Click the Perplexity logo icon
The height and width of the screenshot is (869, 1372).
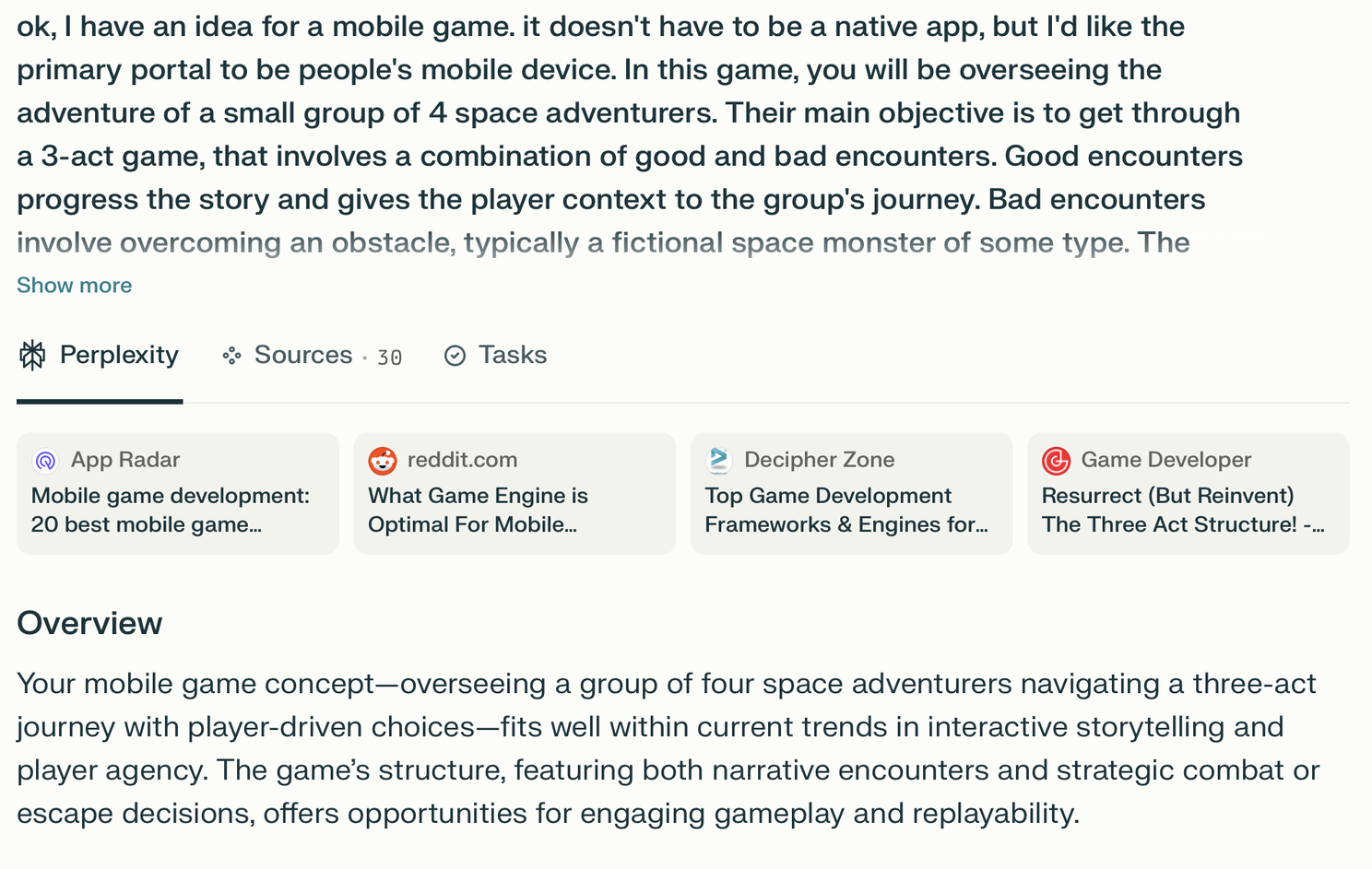[32, 356]
